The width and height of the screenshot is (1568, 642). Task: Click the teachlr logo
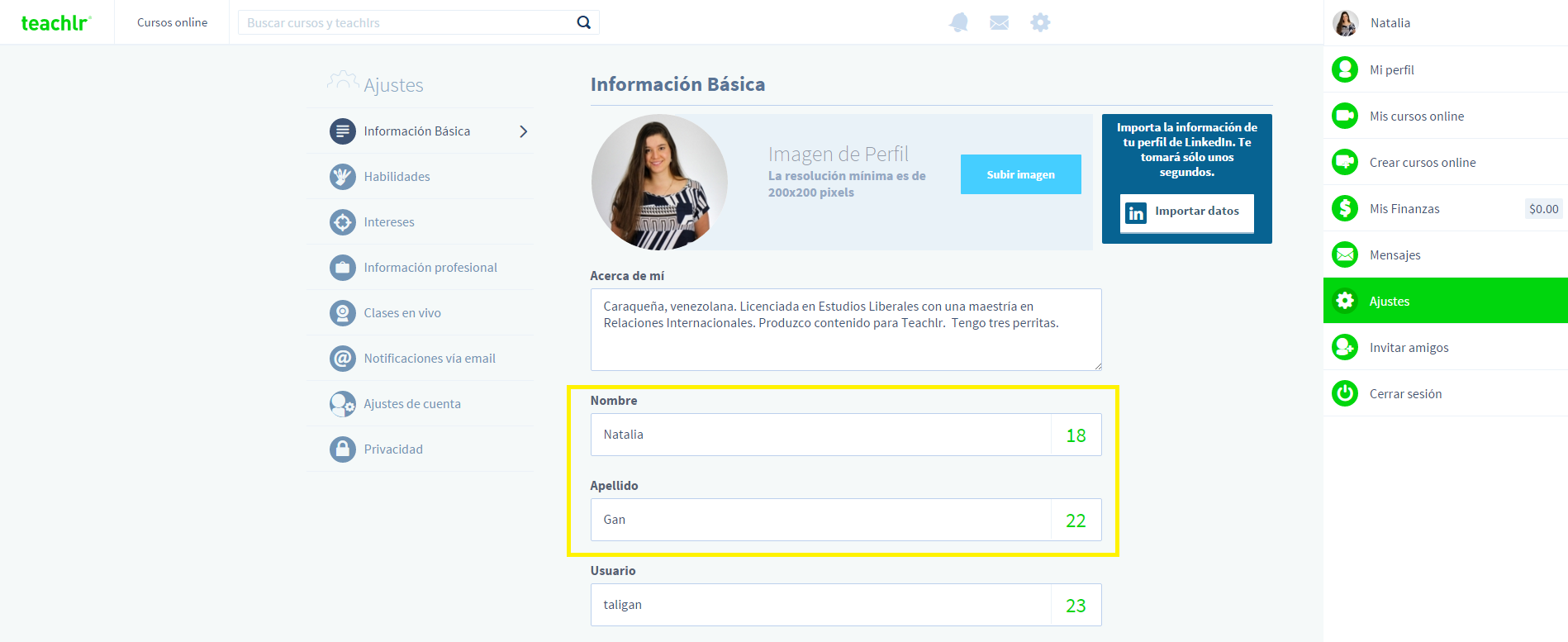56,22
